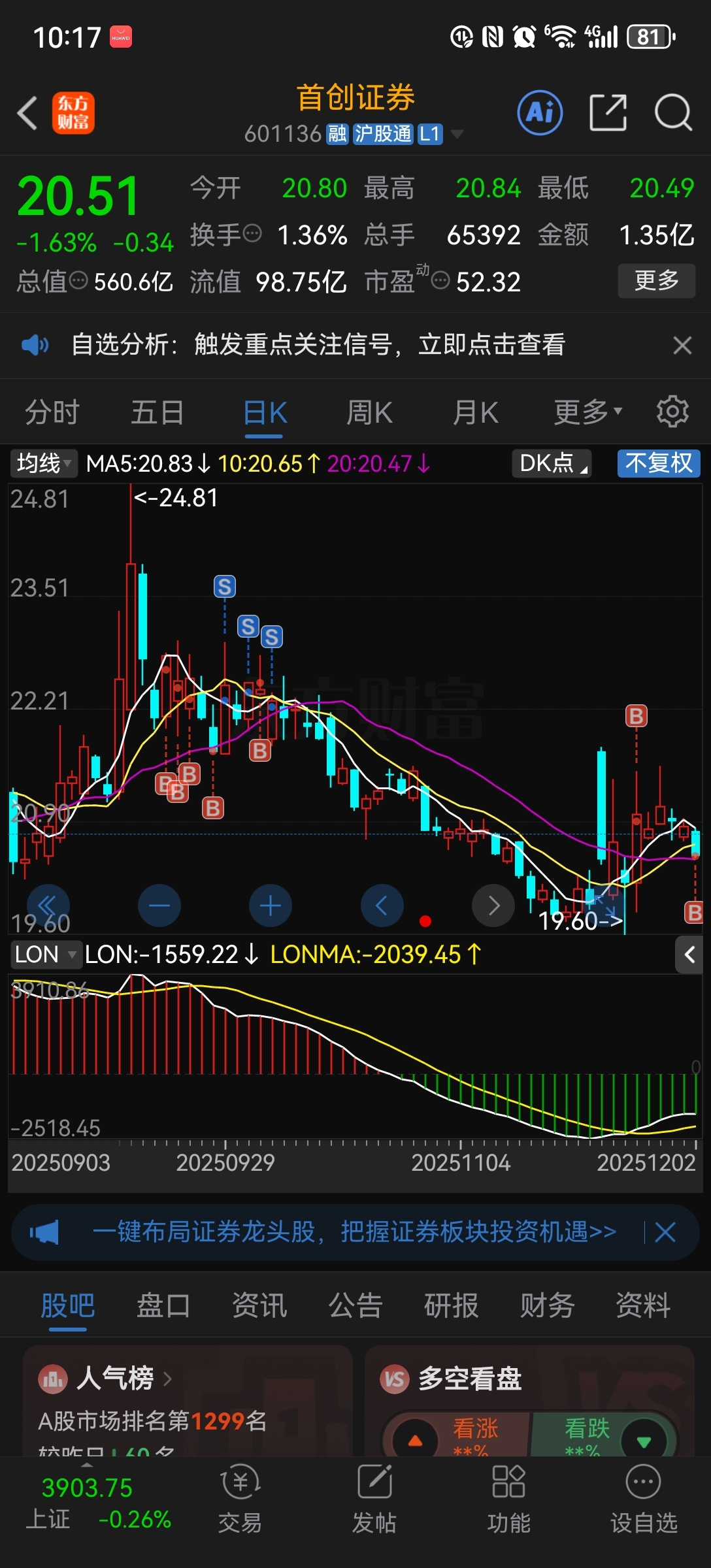Tap the LONMA:-2039.45 value
The height and width of the screenshot is (1568, 711).
pos(376,955)
